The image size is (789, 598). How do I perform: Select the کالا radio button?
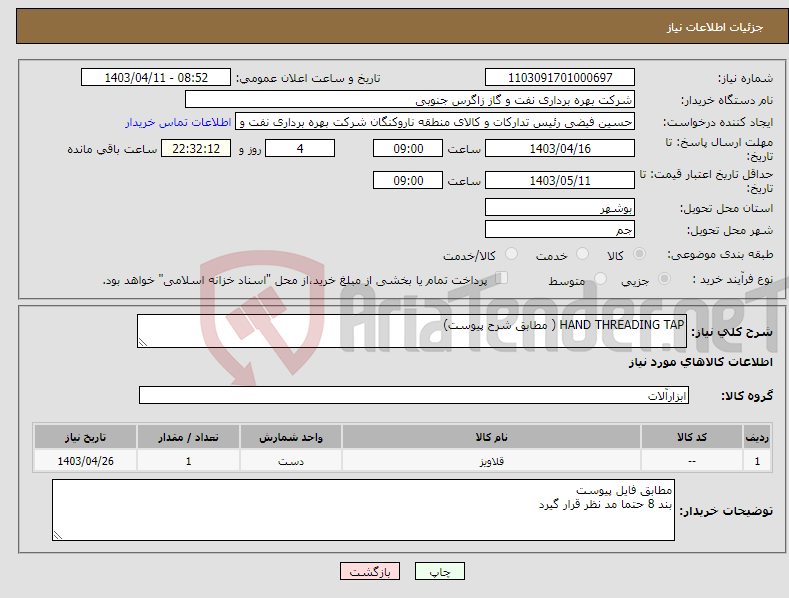coord(639,254)
